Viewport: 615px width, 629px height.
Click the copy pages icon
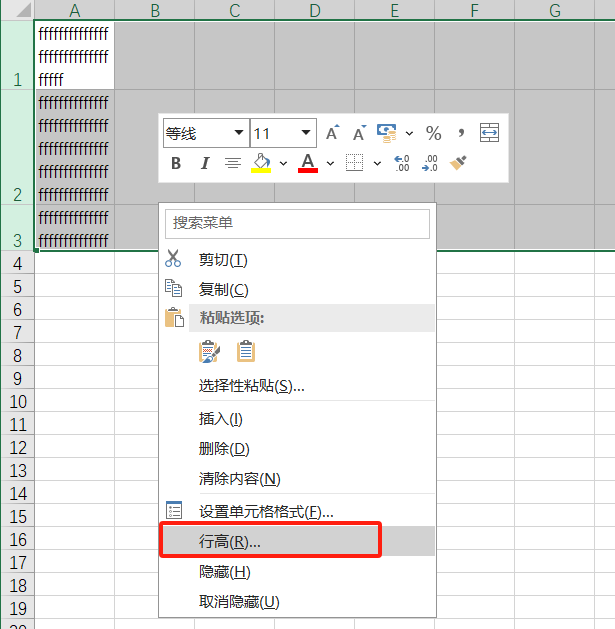pos(174,288)
